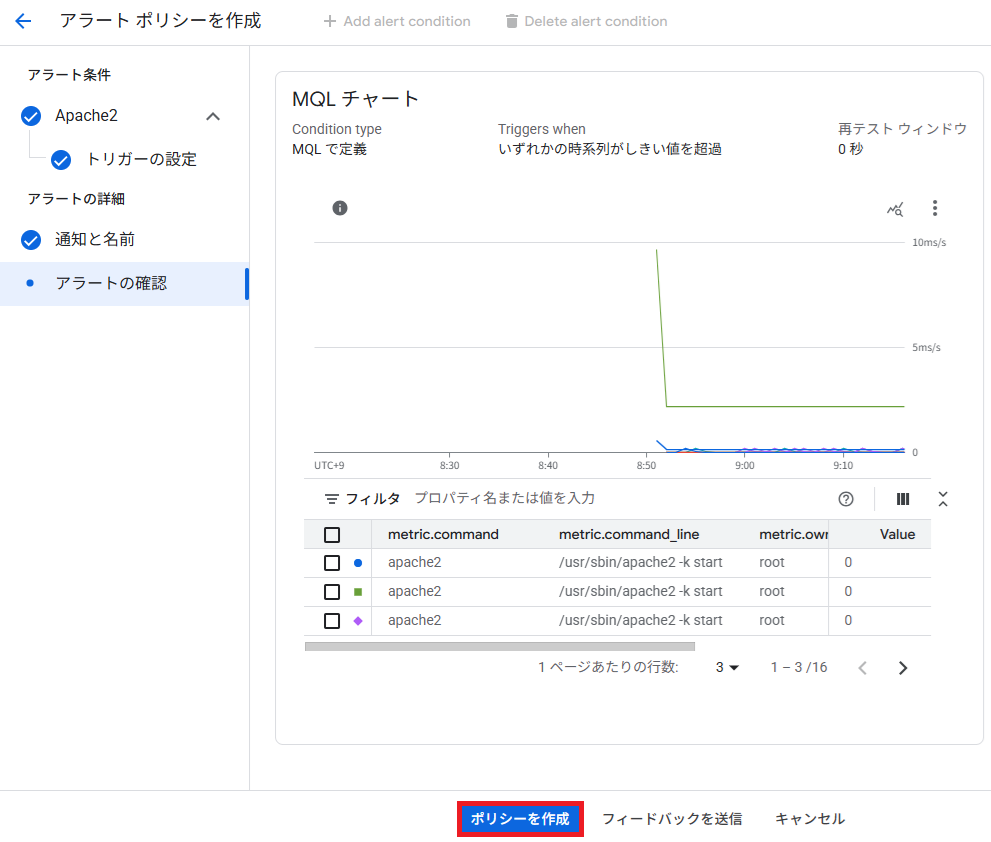Toggle the select-all header checkbox
991x842 pixels.
[332, 534]
